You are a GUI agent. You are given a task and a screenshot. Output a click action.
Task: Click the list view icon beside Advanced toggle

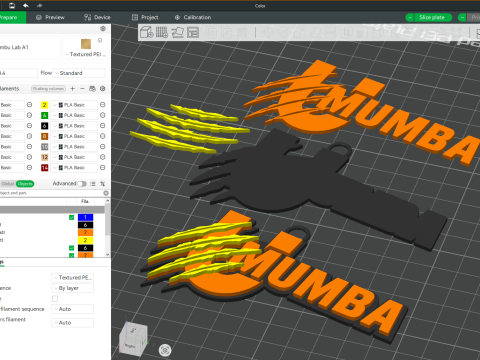[x=93, y=184]
